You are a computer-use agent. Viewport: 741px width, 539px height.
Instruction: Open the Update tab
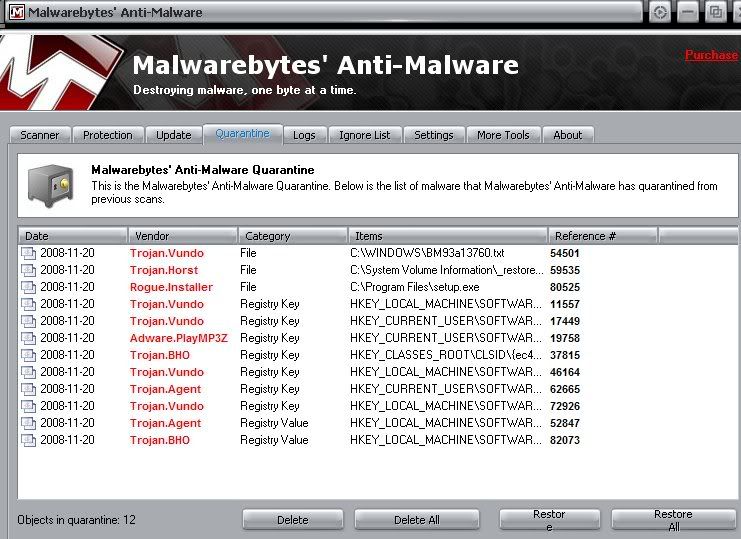[x=173, y=135]
